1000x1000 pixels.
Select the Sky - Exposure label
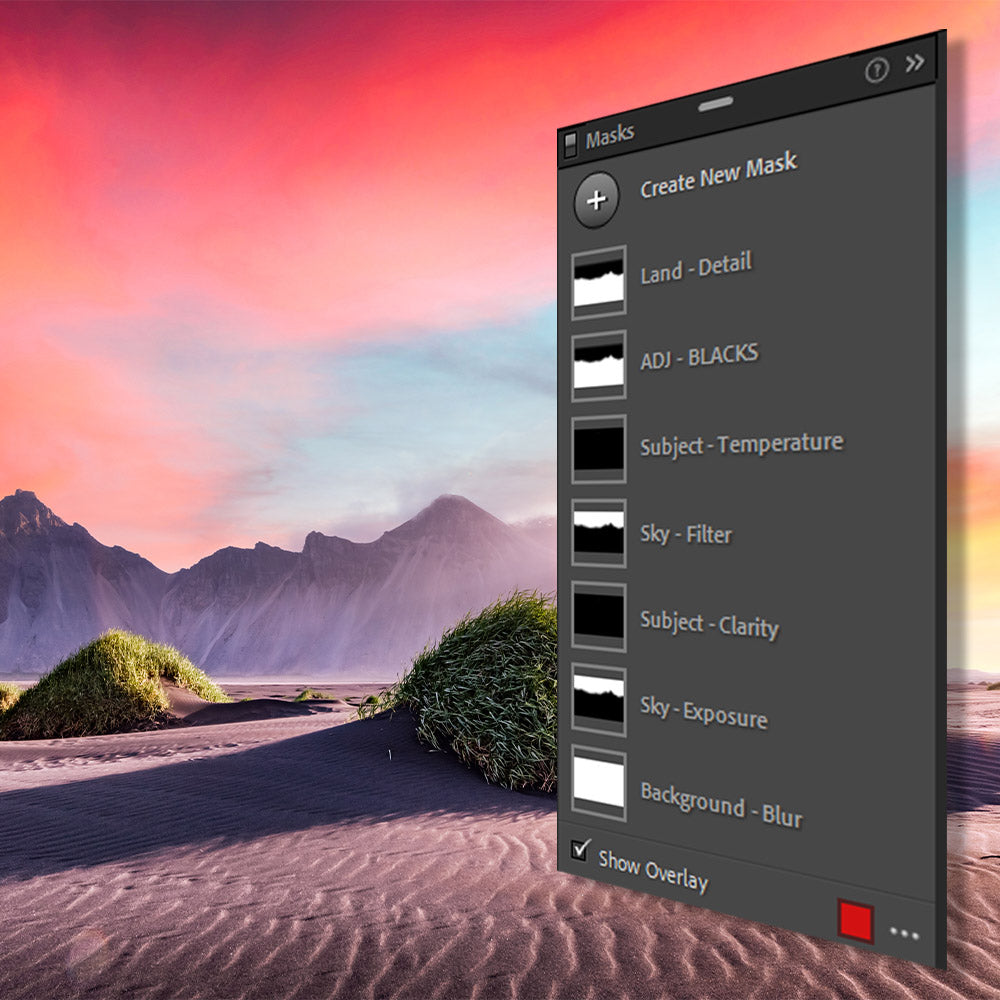point(704,712)
